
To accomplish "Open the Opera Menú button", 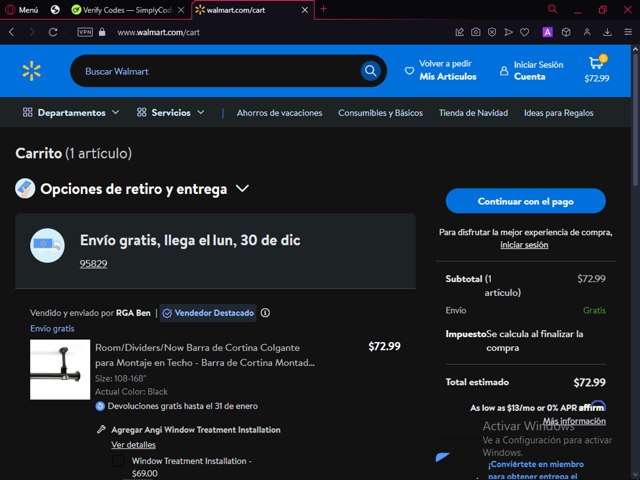I will click(21, 10).
